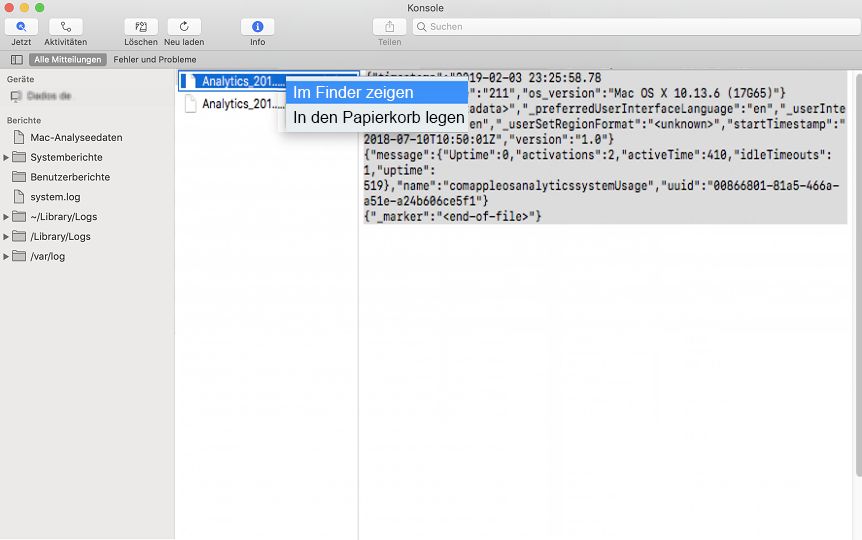Expand the /Library/Logs disclosure triangle
862x540 pixels.
[x=5, y=236]
